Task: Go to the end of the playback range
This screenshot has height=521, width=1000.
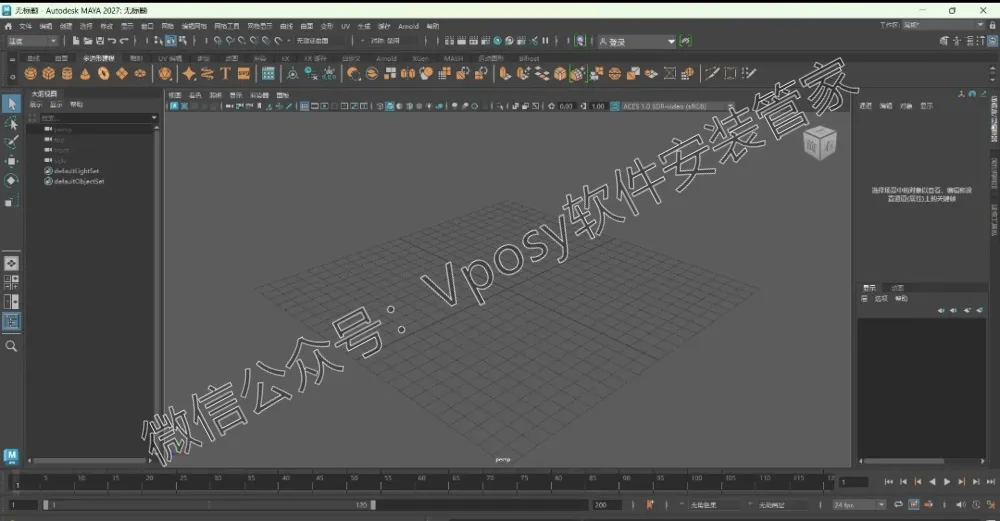Action: tap(990, 482)
